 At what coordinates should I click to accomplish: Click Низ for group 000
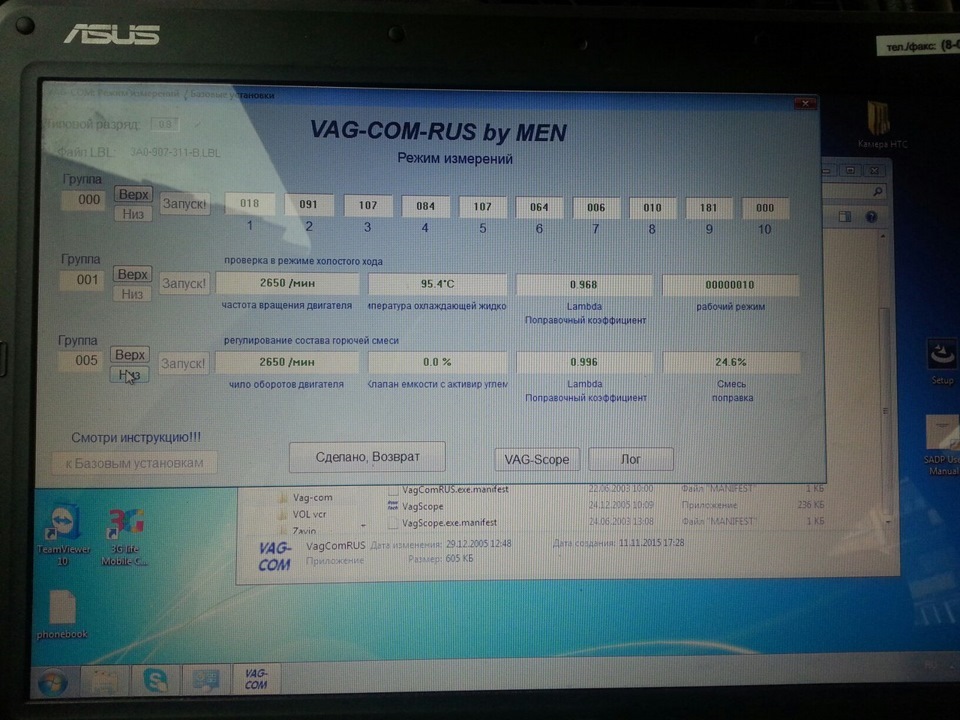[x=133, y=214]
